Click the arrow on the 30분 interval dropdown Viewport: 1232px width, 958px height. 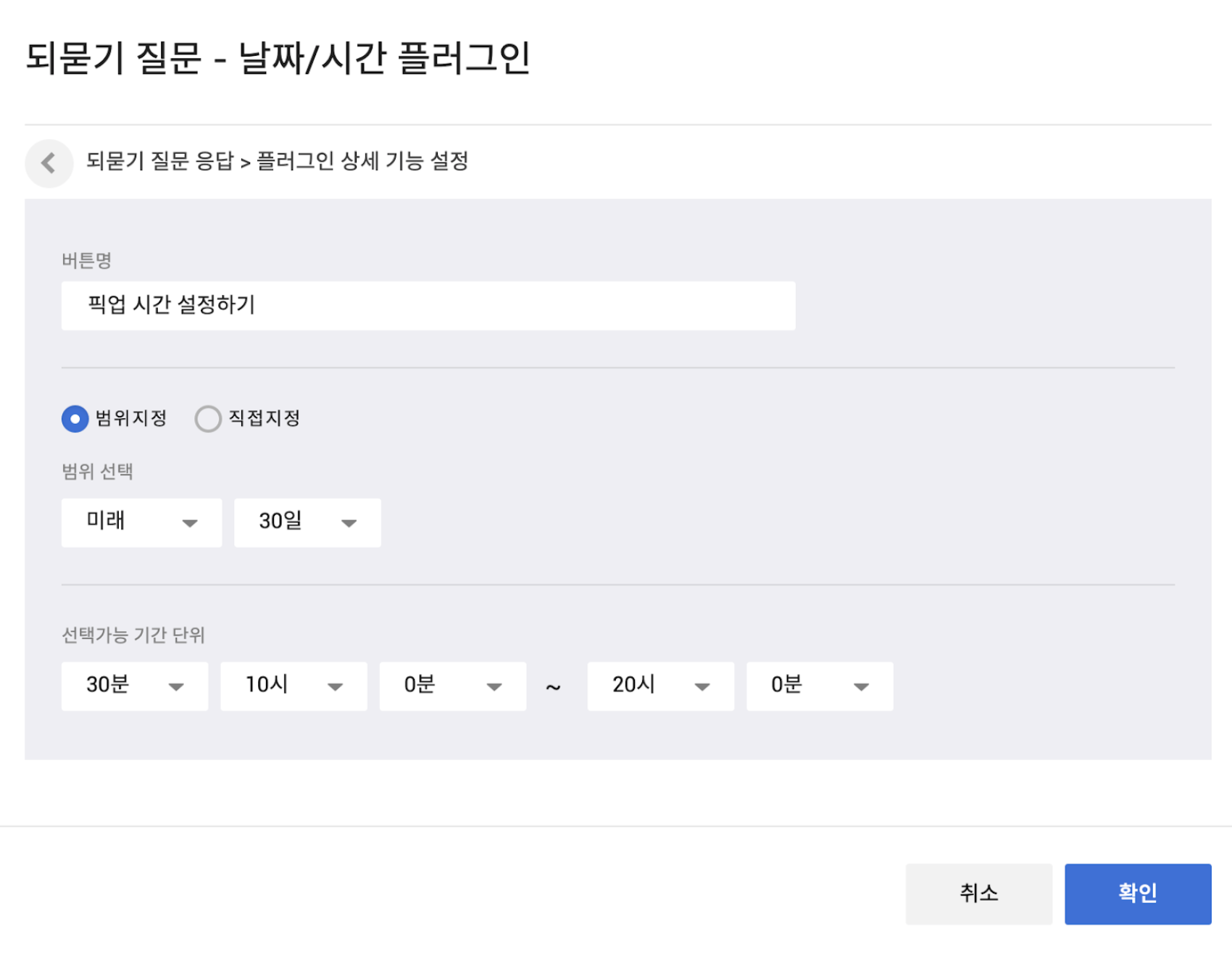[x=176, y=686]
